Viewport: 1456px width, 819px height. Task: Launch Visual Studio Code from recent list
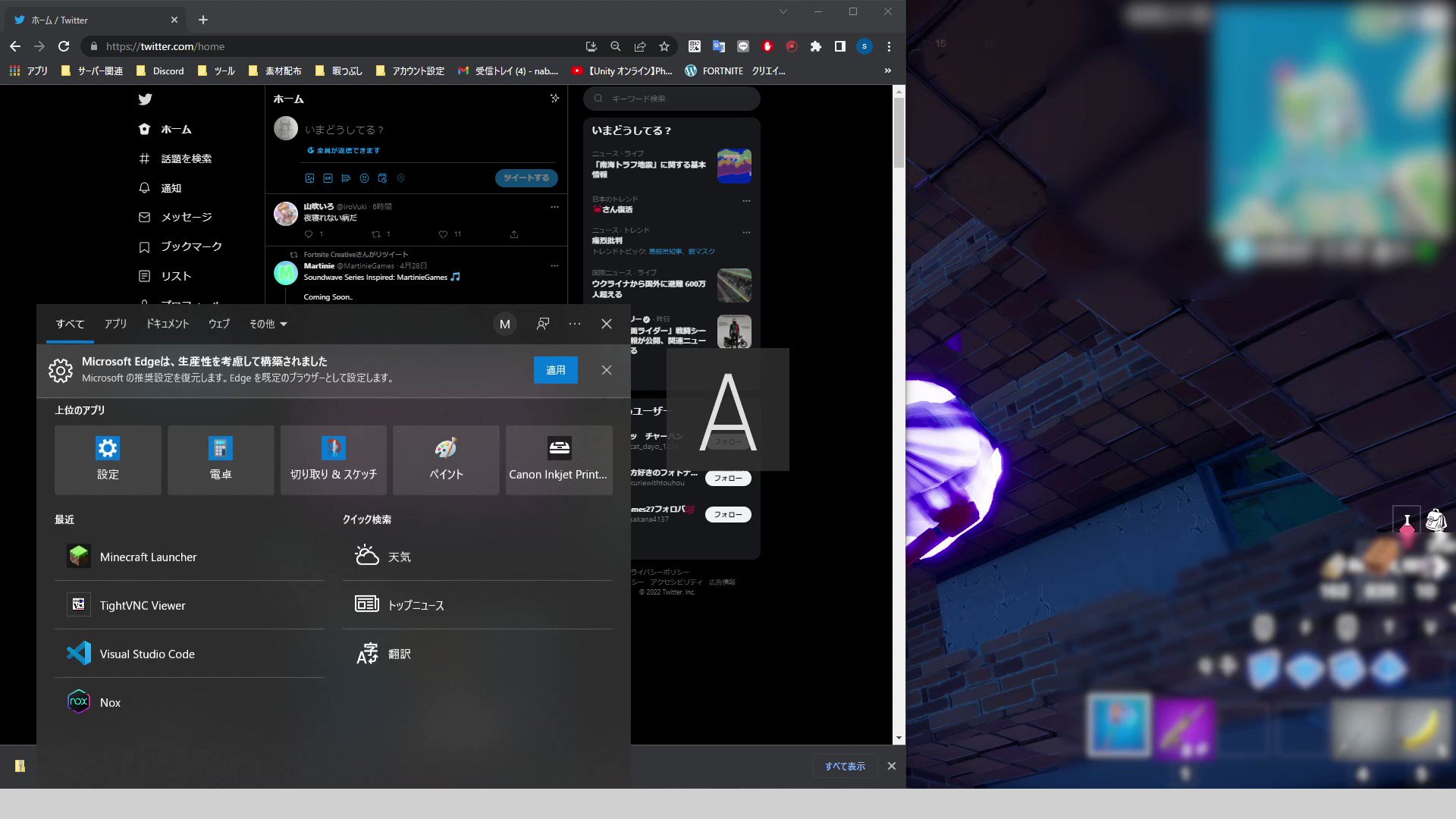(190, 654)
